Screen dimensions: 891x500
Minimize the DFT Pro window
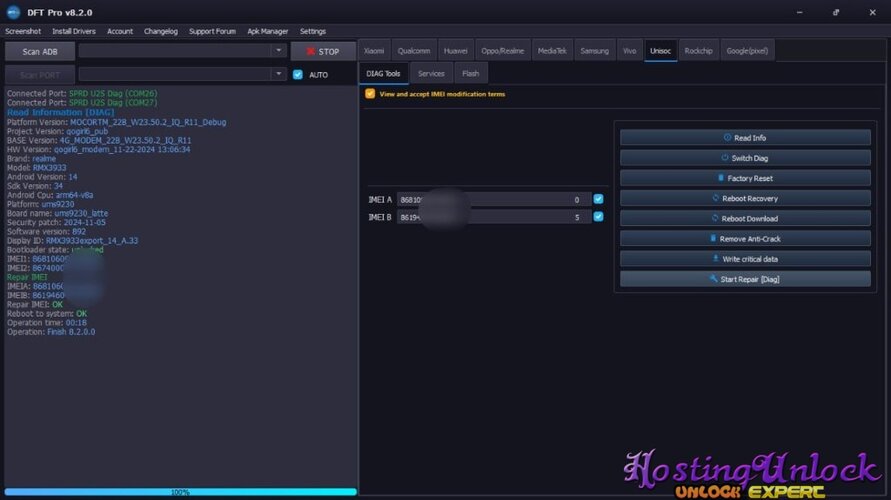tap(800, 12)
